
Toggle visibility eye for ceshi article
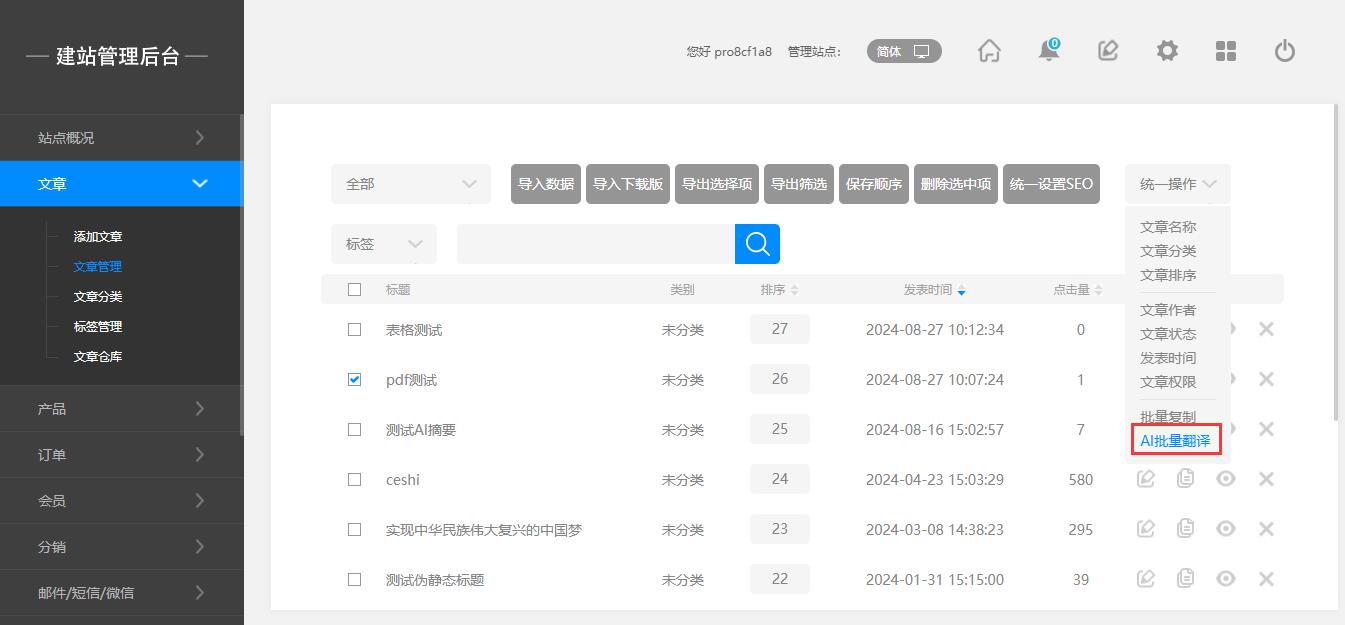(1226, 479)
